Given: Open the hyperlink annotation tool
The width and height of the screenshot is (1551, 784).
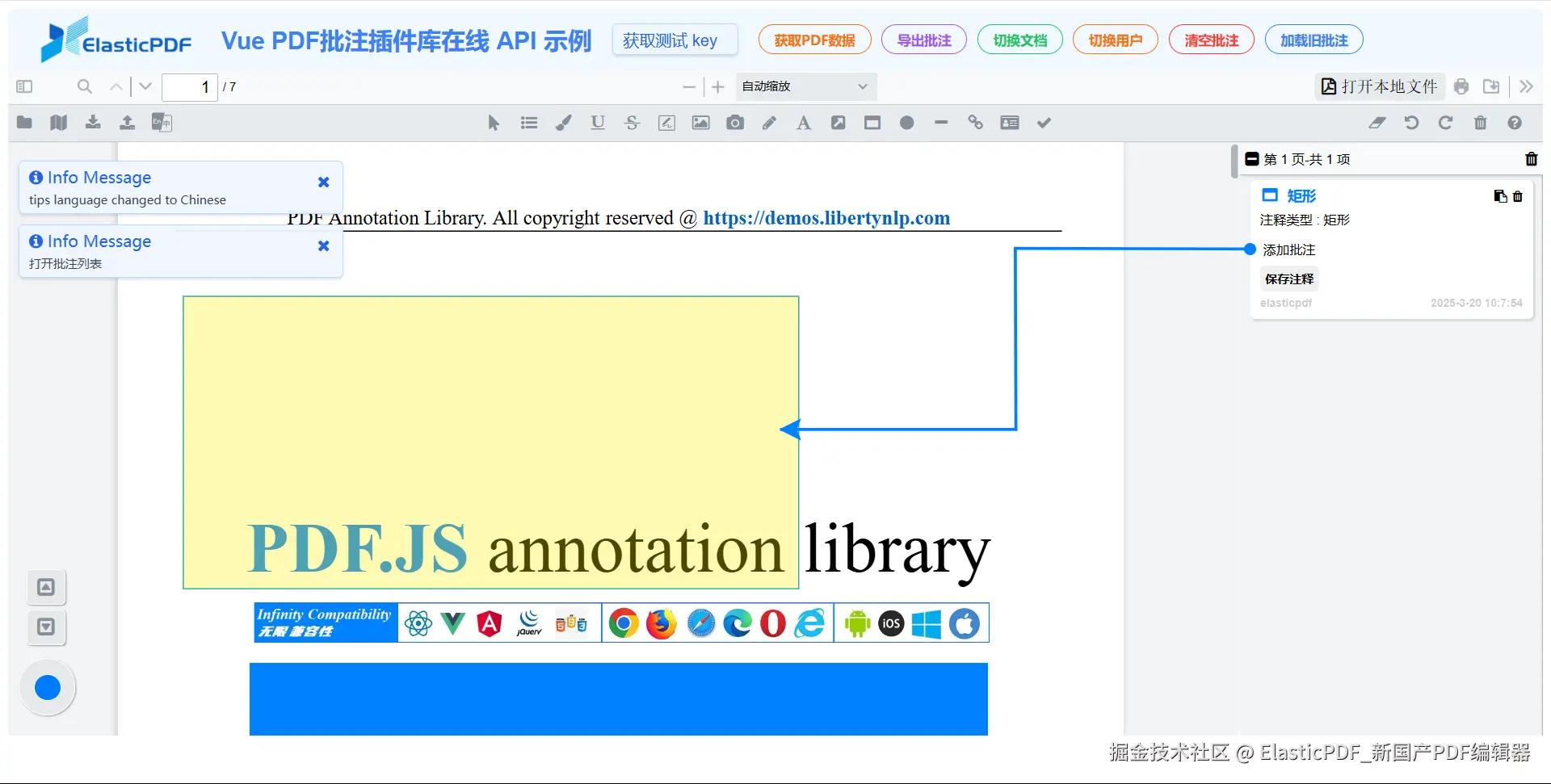Looking at the screenshot, I should [975, 122].
